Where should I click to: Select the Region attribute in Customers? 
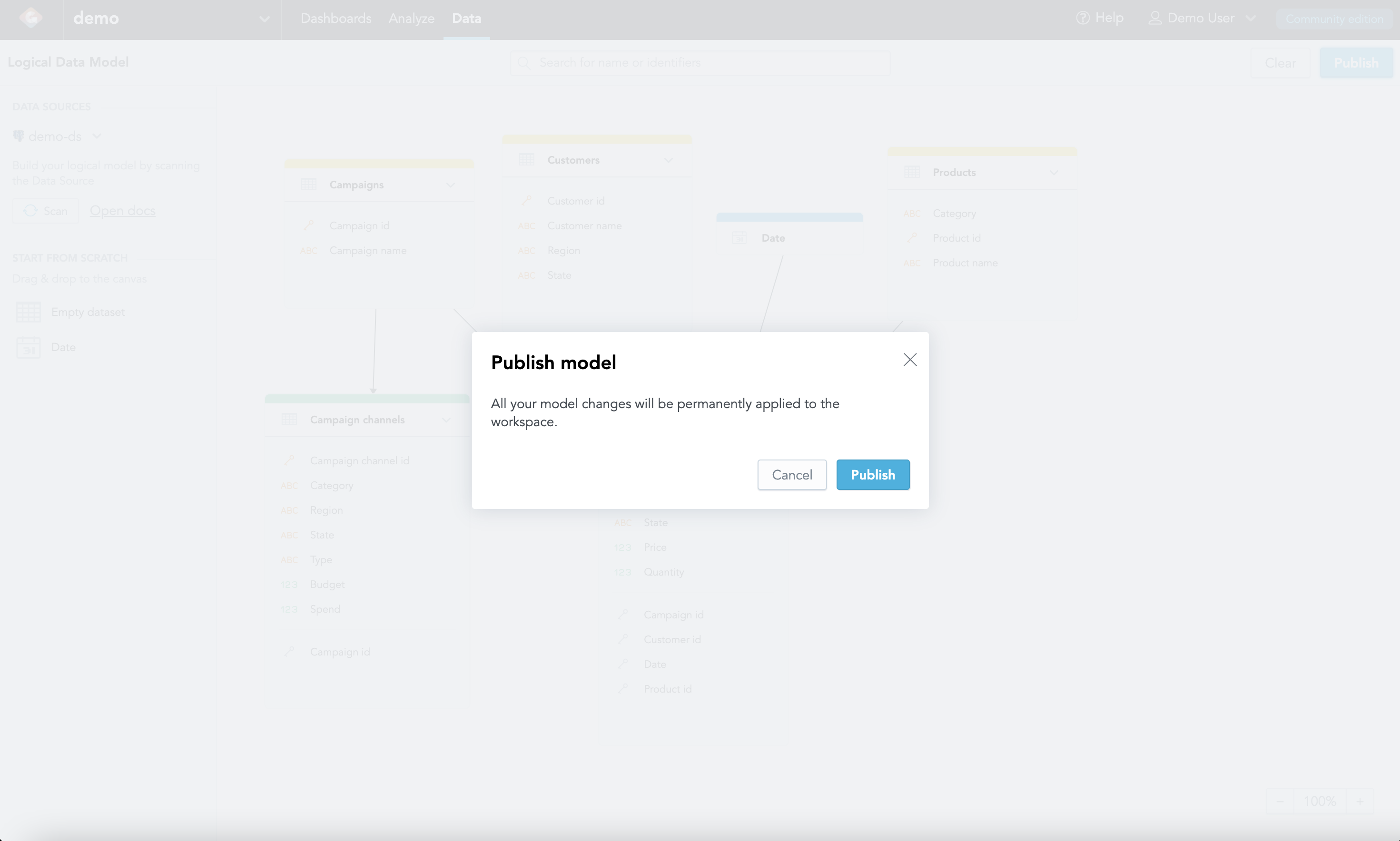coord(563,251)
